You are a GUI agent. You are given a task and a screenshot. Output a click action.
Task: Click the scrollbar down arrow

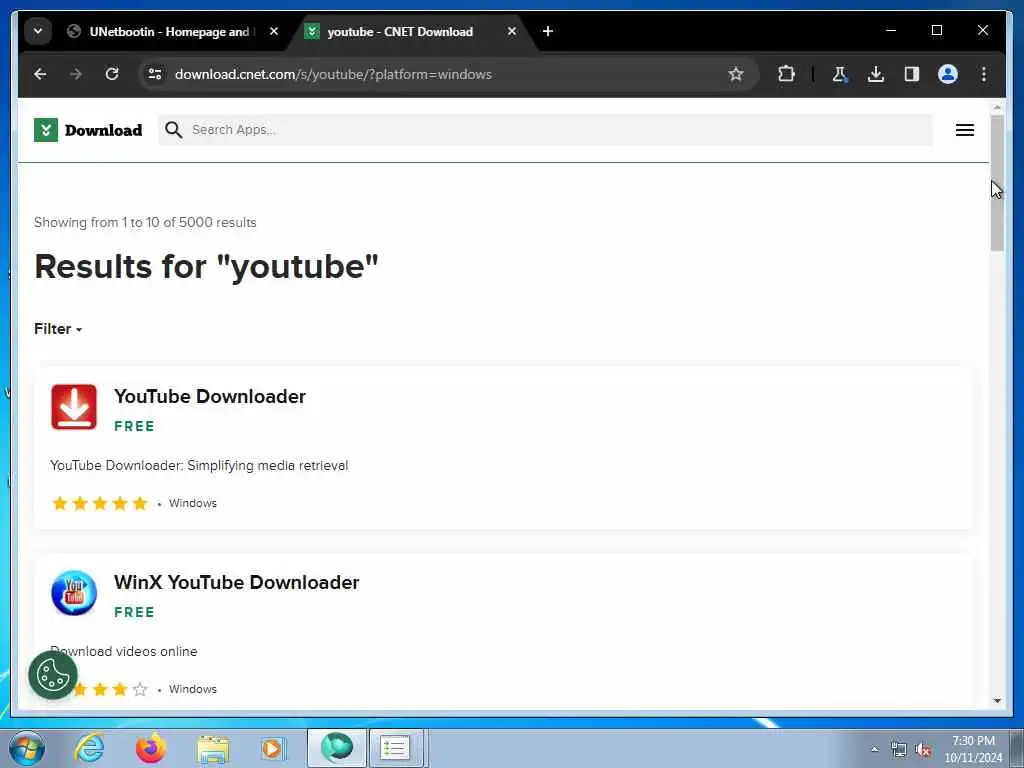pos(997,701)
